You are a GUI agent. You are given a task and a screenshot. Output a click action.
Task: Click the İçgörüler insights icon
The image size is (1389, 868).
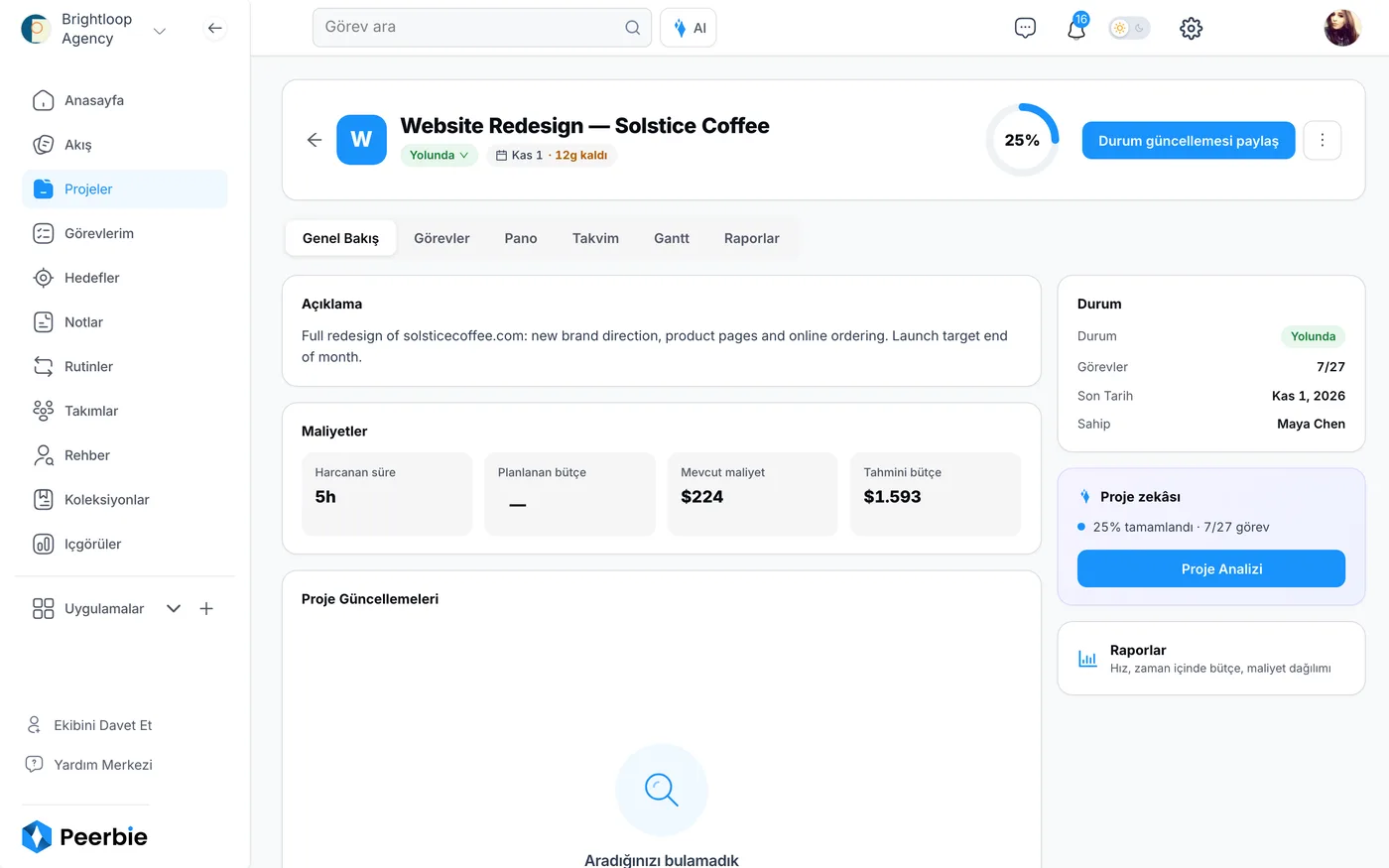(x=44, y=544)
